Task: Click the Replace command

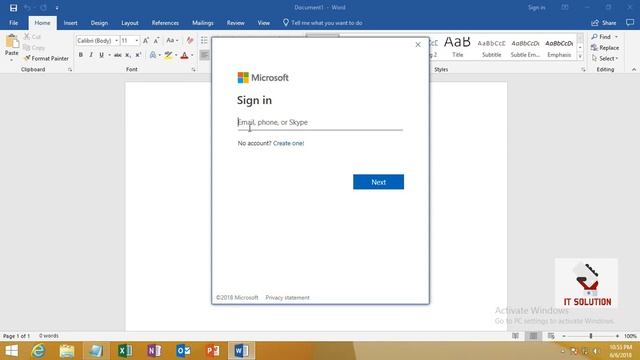Action: (x=604, y=48)
